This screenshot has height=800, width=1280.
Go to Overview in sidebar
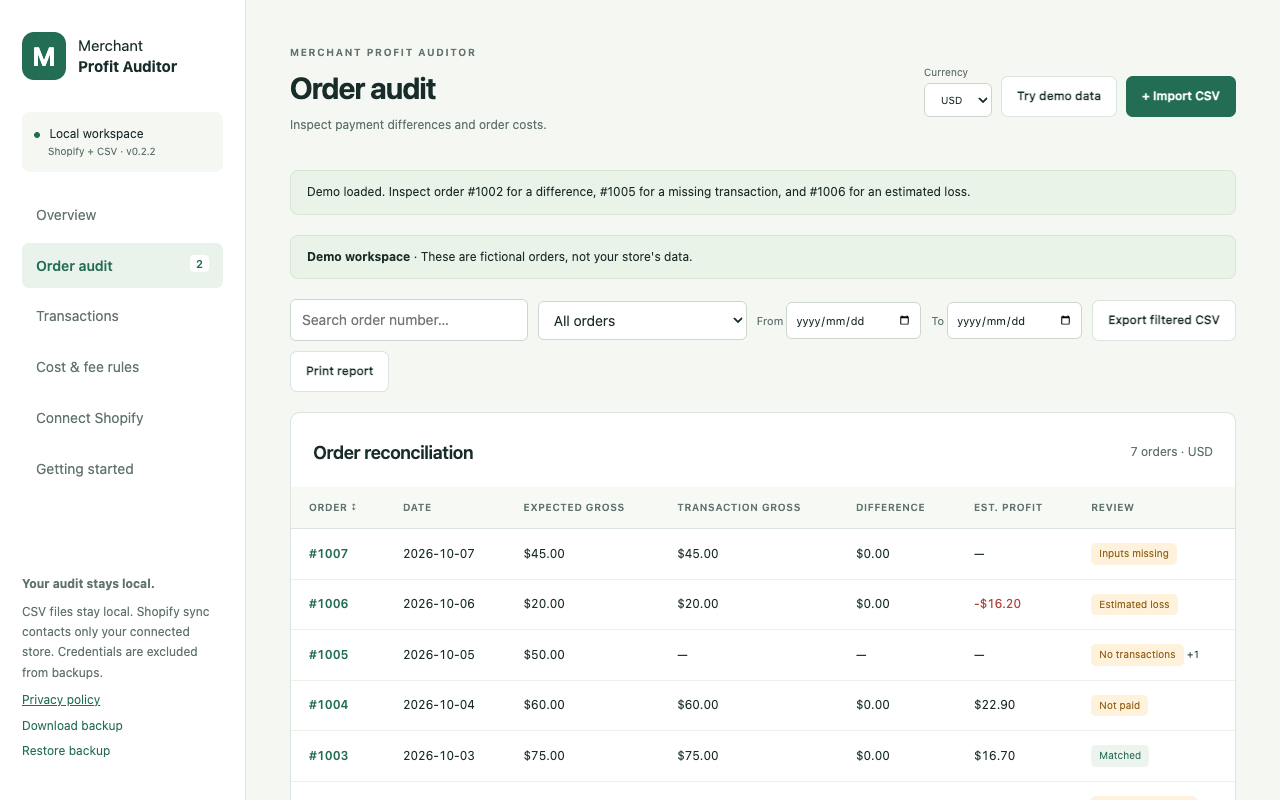pyautogui.click(x=122, y=215)
